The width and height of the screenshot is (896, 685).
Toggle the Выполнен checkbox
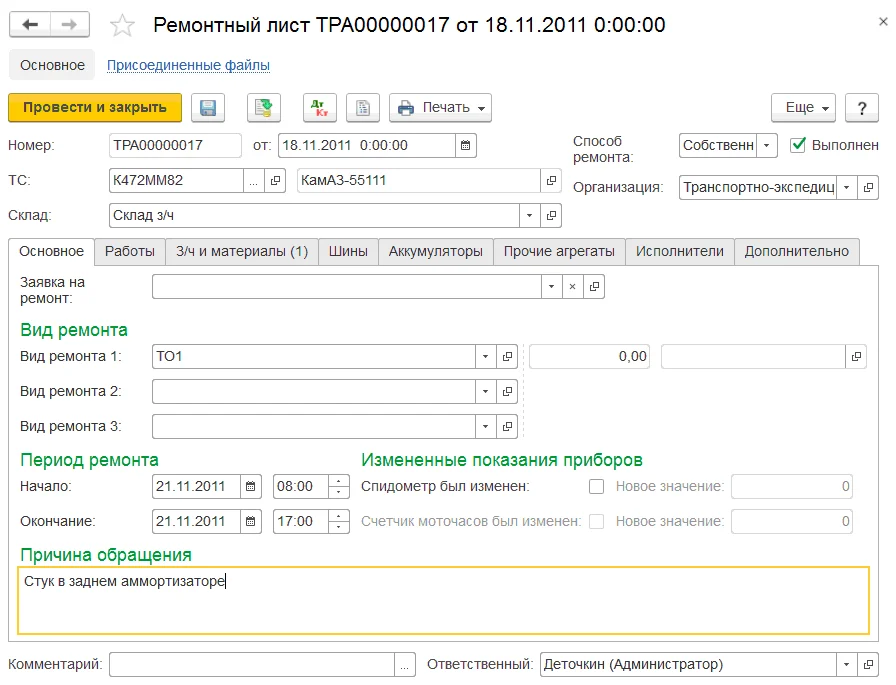(x=798, y=145)
